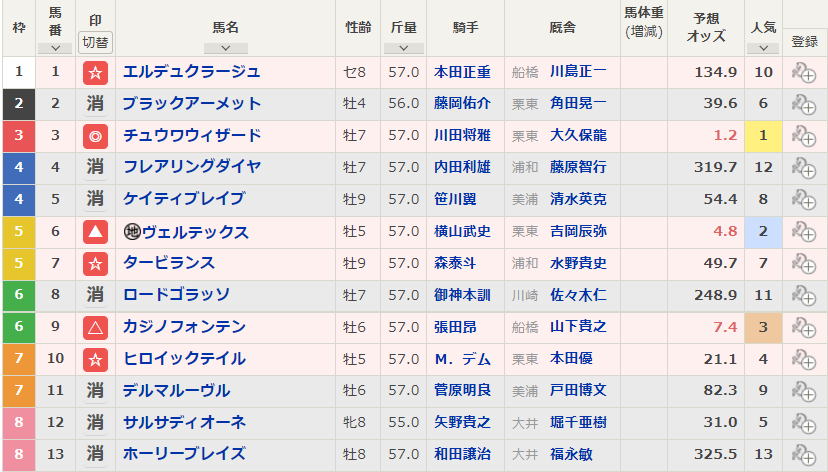Screen dimensions: 828x472
Task: Click odds value 325.5
Action: [715, 455]
